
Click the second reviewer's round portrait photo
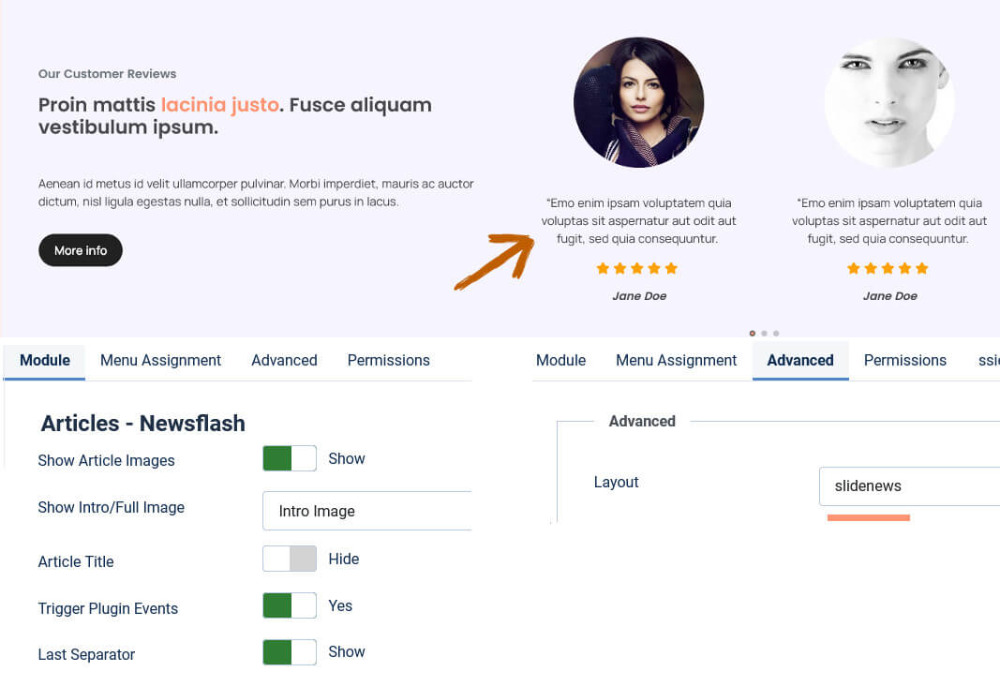pyautogui.click(x=889, y=102)
